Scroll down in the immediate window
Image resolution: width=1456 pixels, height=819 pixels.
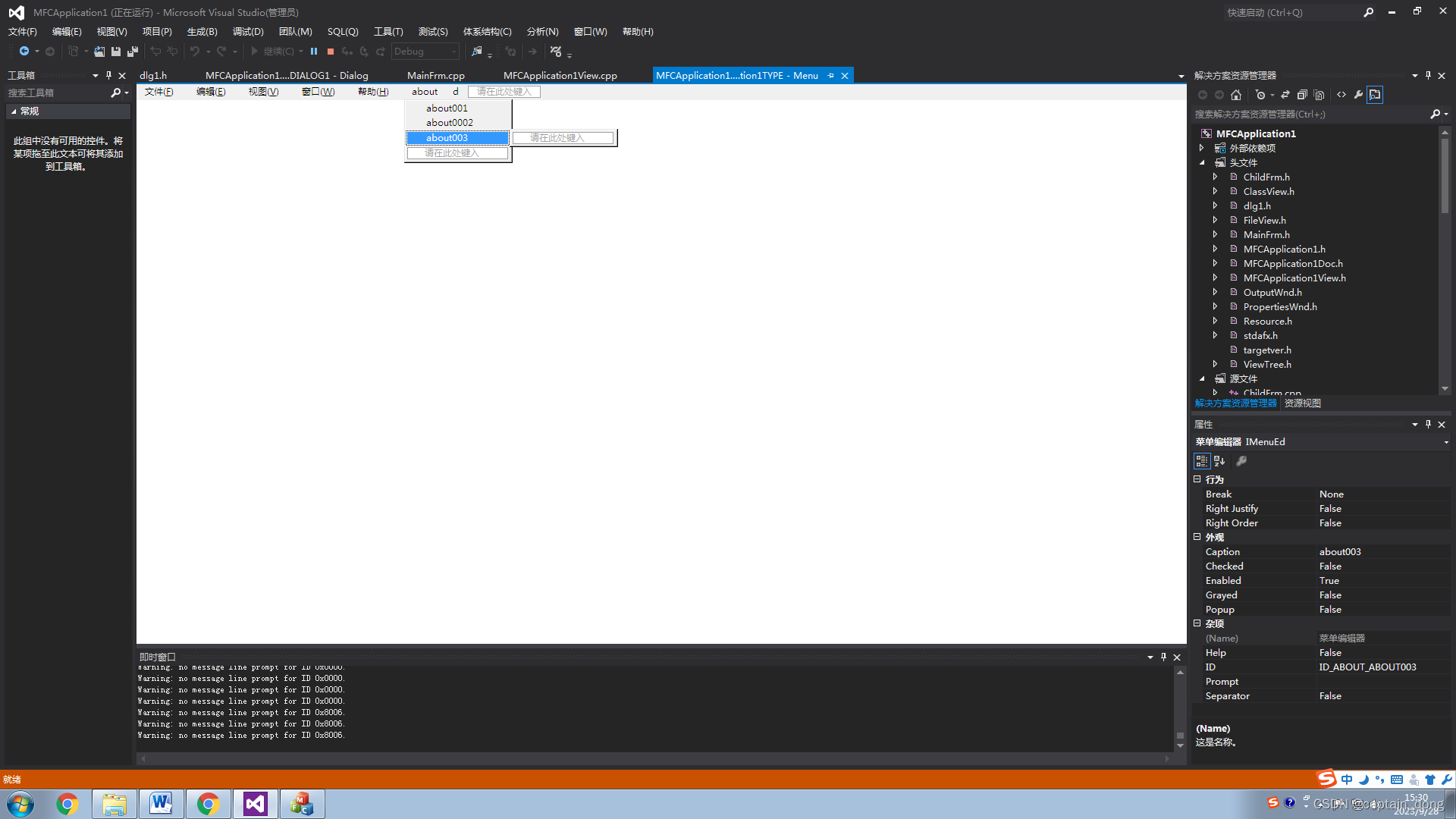(1180, 747)
